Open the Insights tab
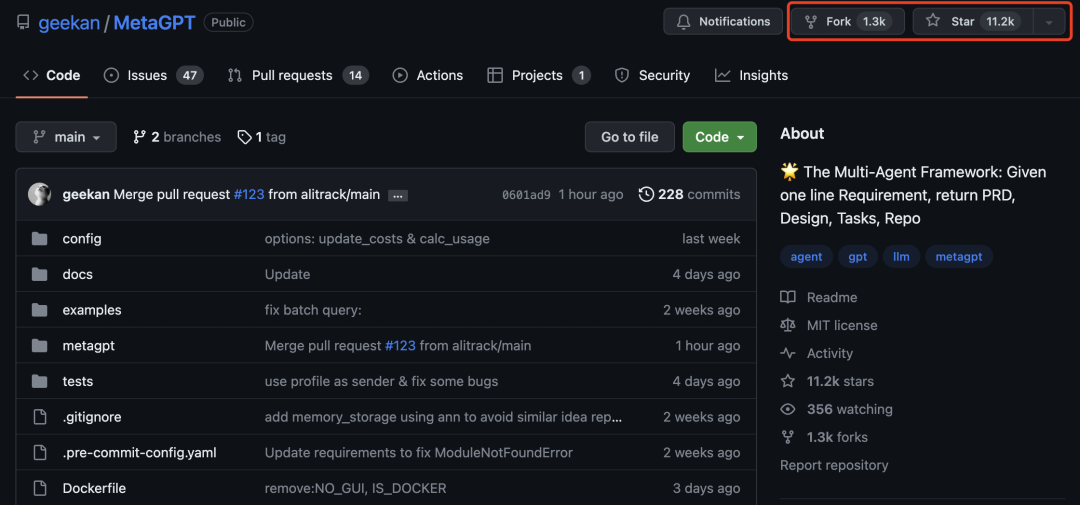 point(751,76)
